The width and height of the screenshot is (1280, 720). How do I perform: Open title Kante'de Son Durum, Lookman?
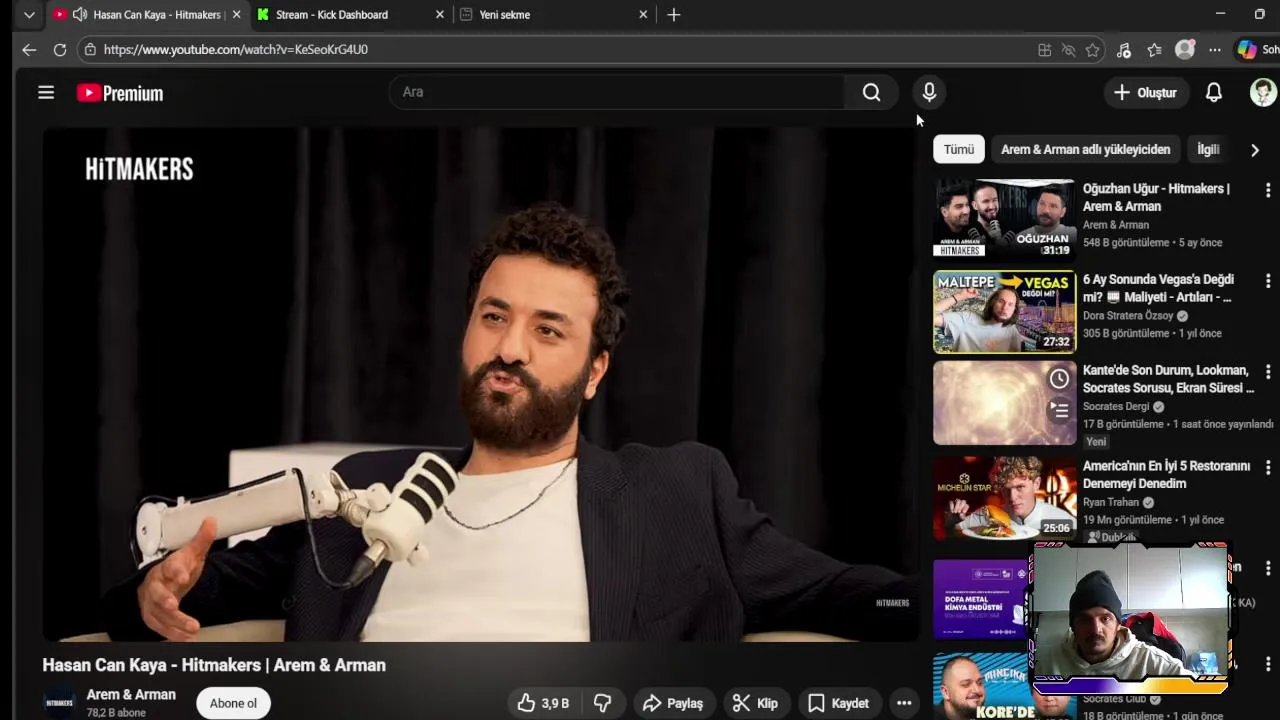1168,379
